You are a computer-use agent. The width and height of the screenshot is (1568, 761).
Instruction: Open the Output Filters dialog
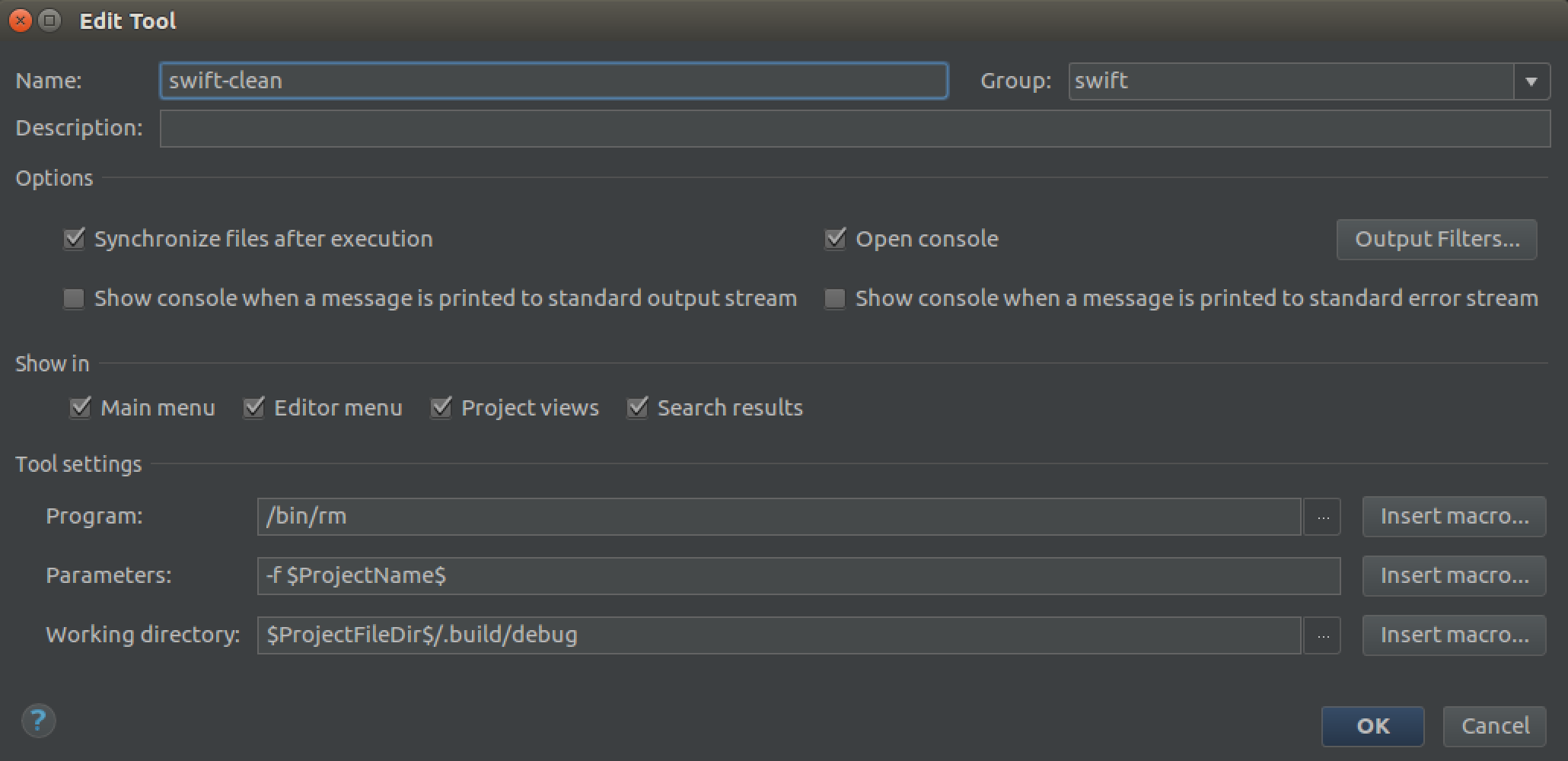(x=1437, y=239)
